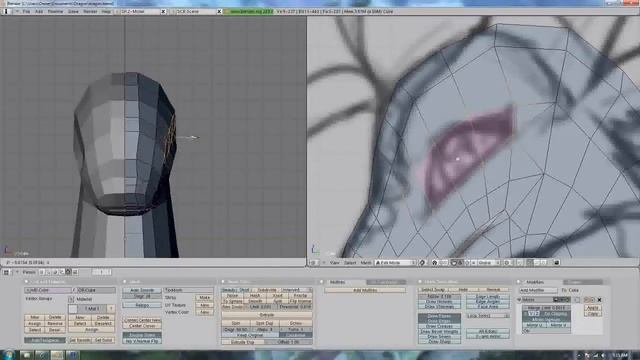Click the current frame number field
Image resolution: width=640 pixels, height=360 pixels.
pos(101,272)
